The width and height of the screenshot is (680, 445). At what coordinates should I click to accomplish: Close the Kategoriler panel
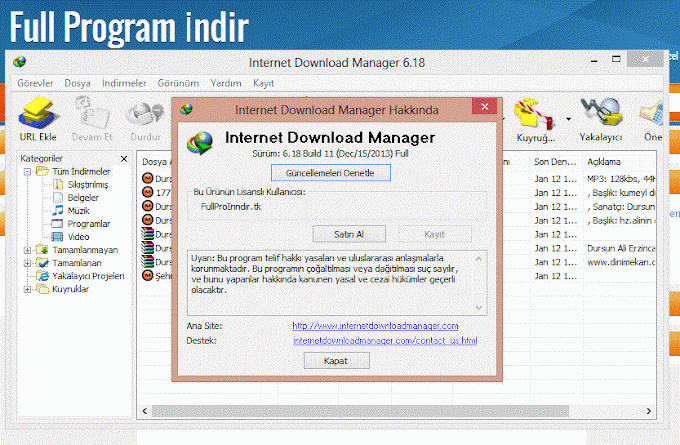pyautogui.click(x=124, y=159)
